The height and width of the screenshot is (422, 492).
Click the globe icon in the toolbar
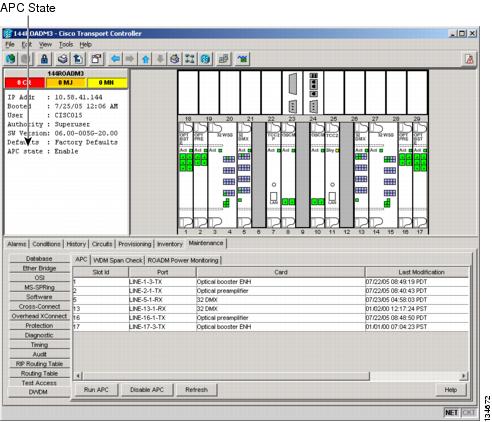11,59
